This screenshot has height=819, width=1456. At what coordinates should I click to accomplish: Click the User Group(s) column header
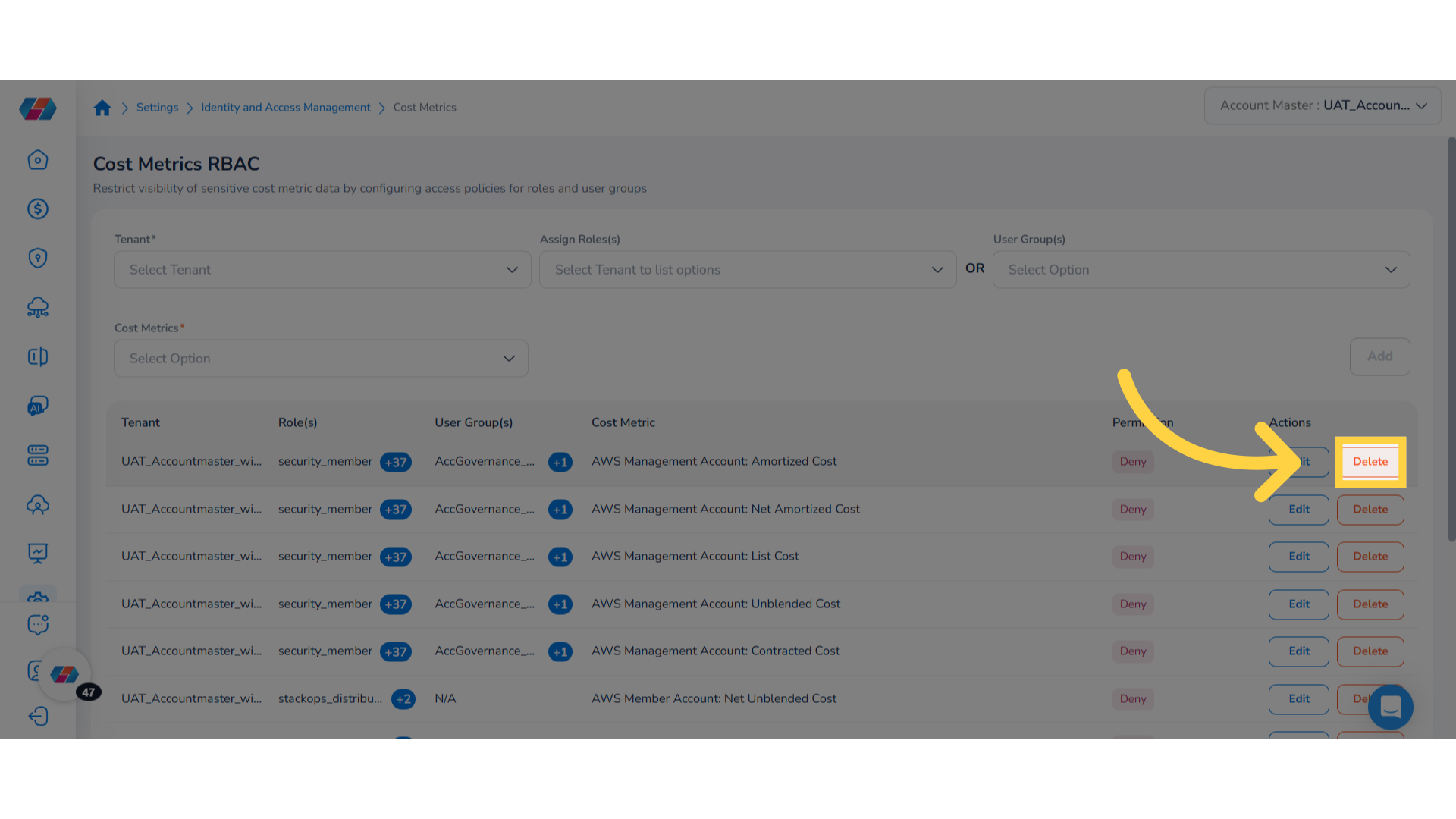tap(474, 423)
